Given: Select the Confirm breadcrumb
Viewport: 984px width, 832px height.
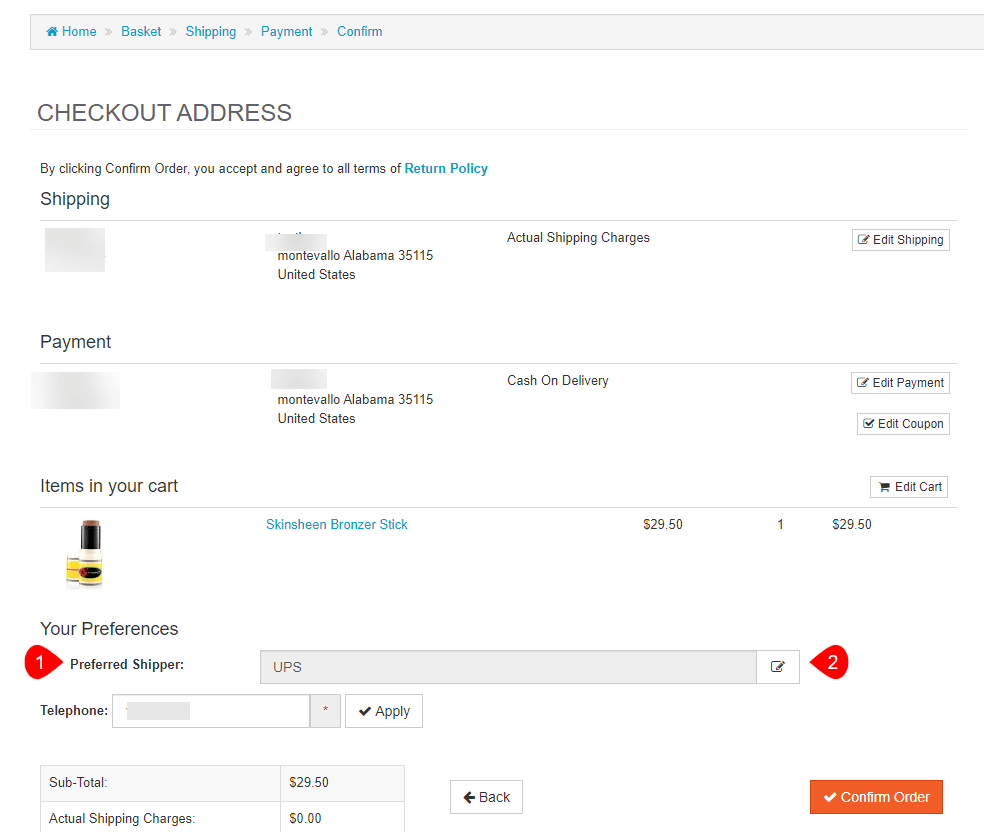Looking at the screenshot, I should (360, 32).
